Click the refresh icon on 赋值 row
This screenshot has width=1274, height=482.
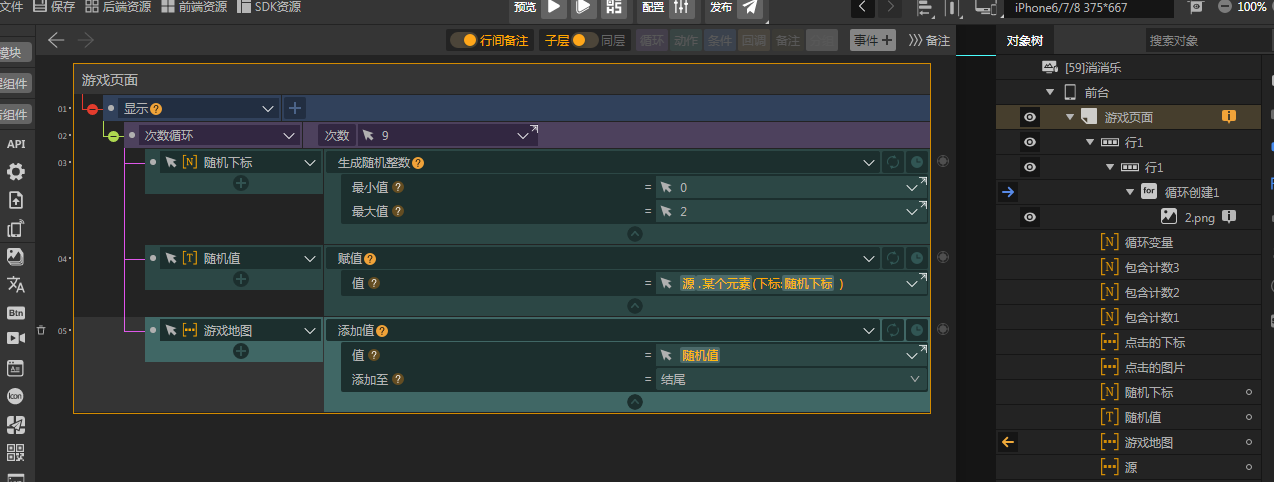coord(893,258)
